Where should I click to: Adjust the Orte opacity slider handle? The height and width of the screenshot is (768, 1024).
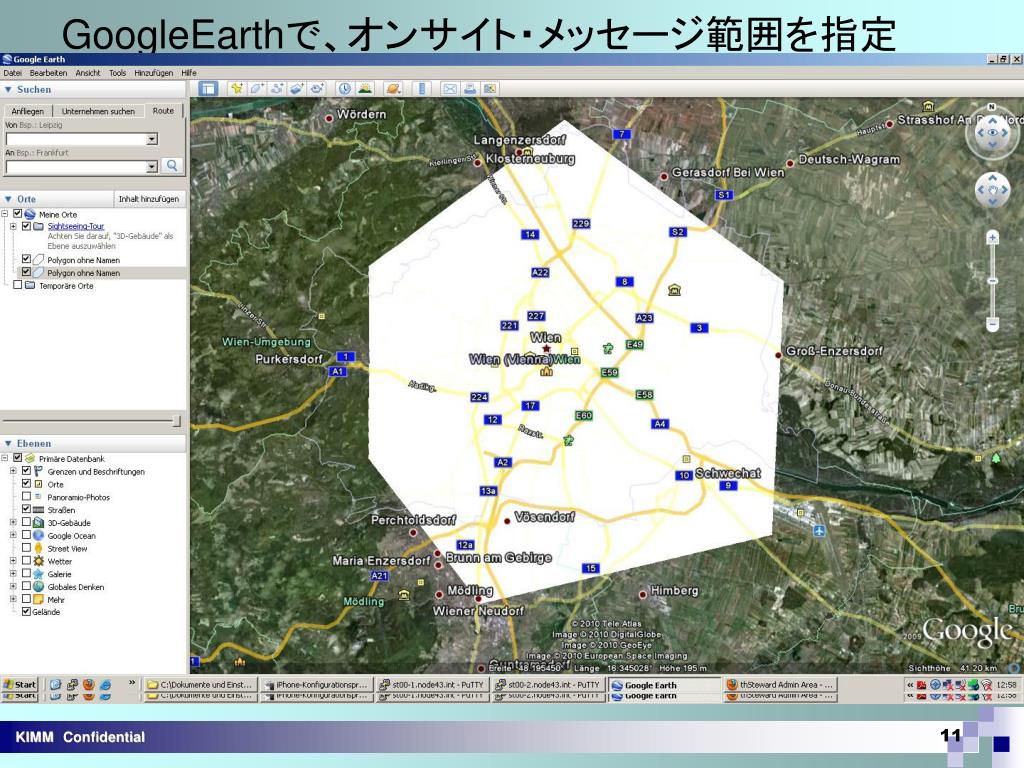point(176,421)
